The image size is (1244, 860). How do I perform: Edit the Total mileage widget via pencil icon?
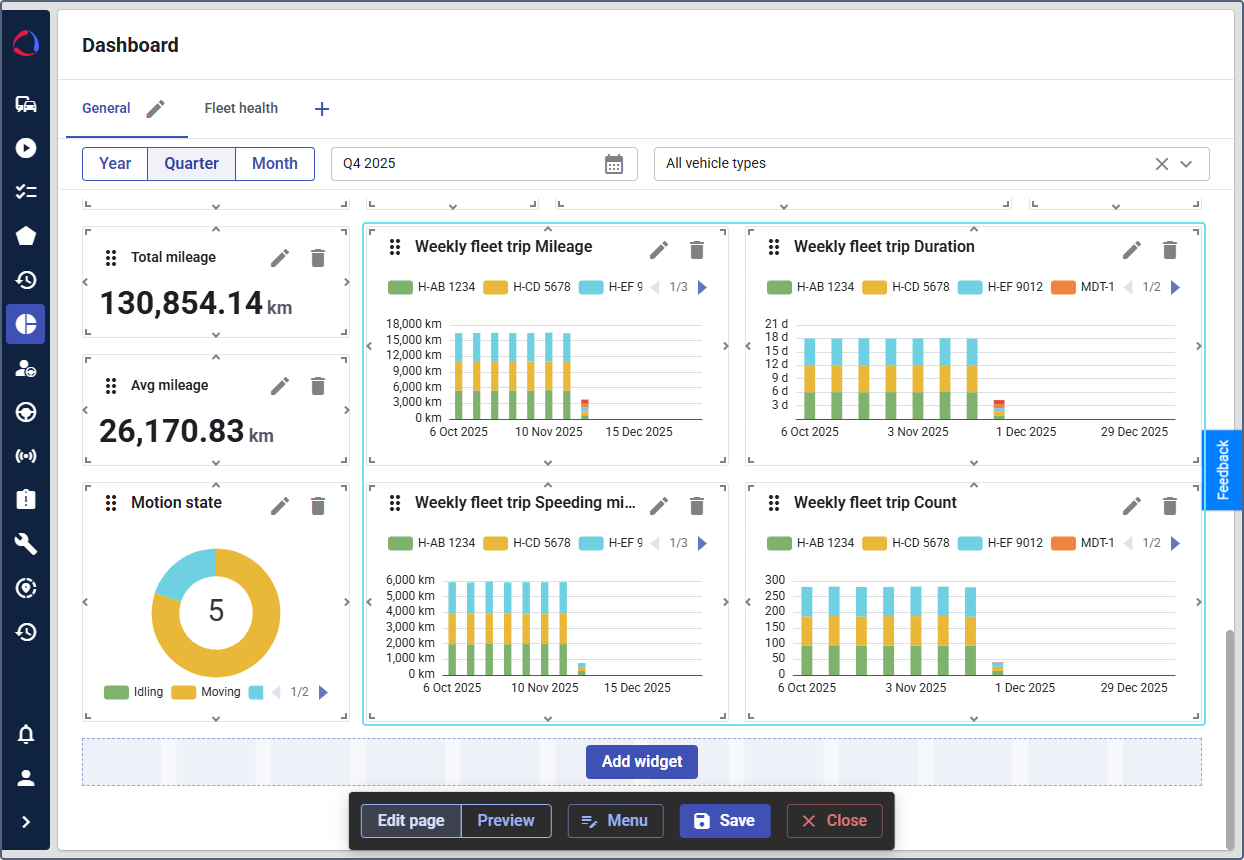(x=280, y=258)
